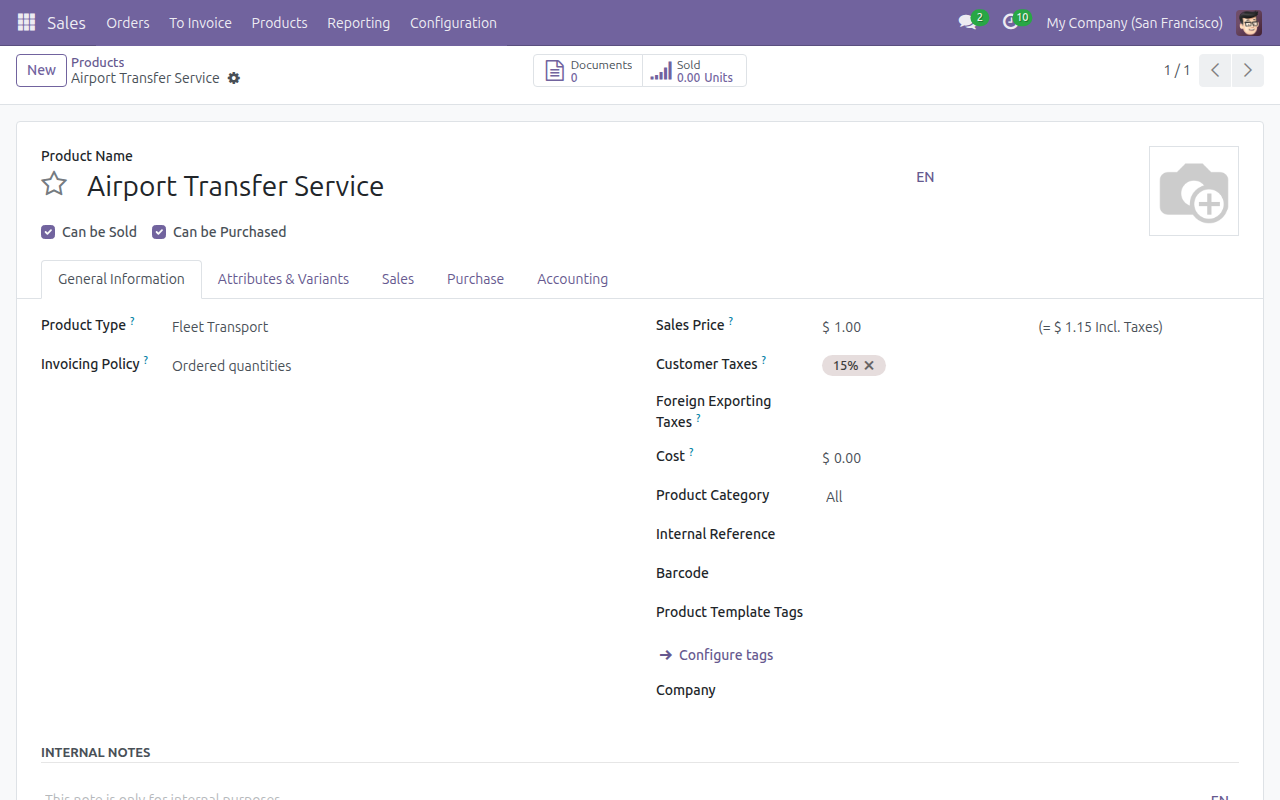
Task: Show help tooltip for Product Type
Action: [132, 321]
